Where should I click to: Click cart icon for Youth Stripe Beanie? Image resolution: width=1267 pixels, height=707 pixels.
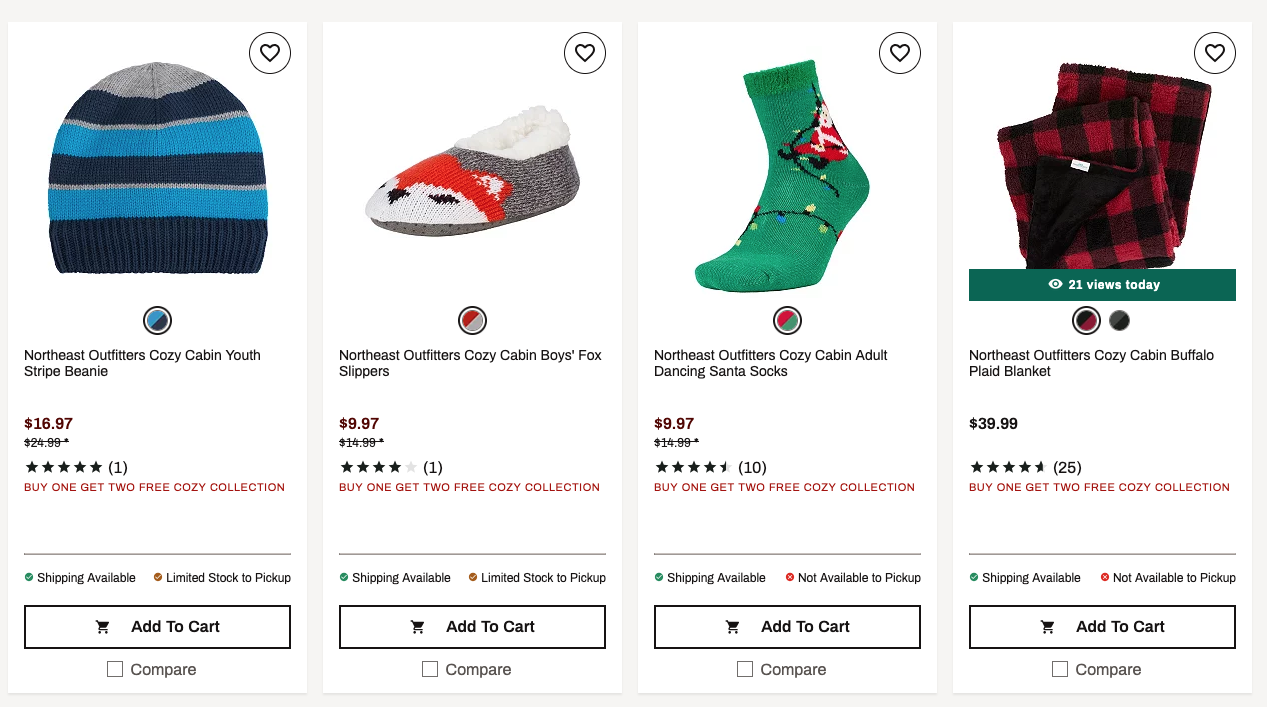coord(103,627)
